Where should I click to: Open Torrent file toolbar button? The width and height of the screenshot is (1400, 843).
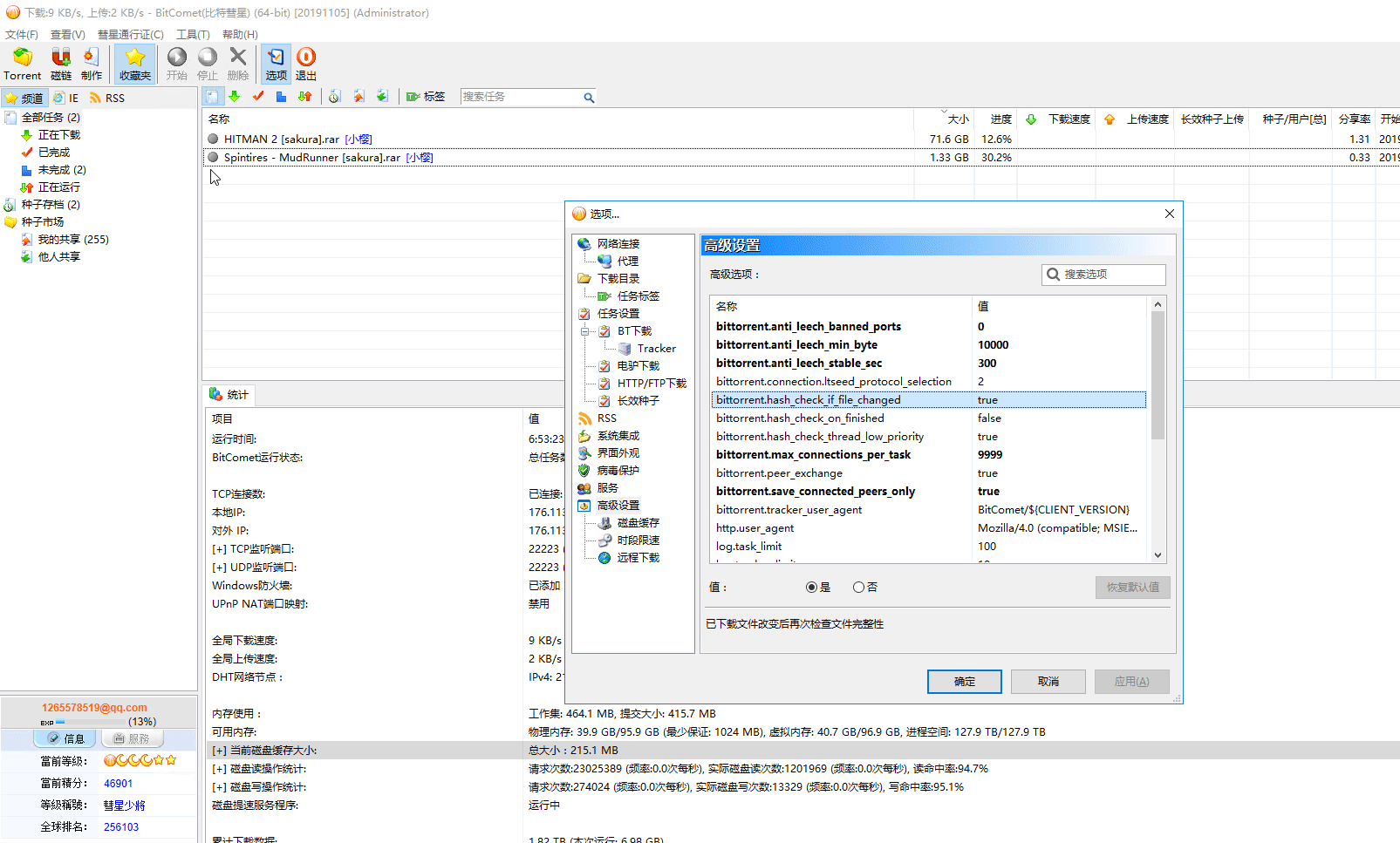[23, 65]
